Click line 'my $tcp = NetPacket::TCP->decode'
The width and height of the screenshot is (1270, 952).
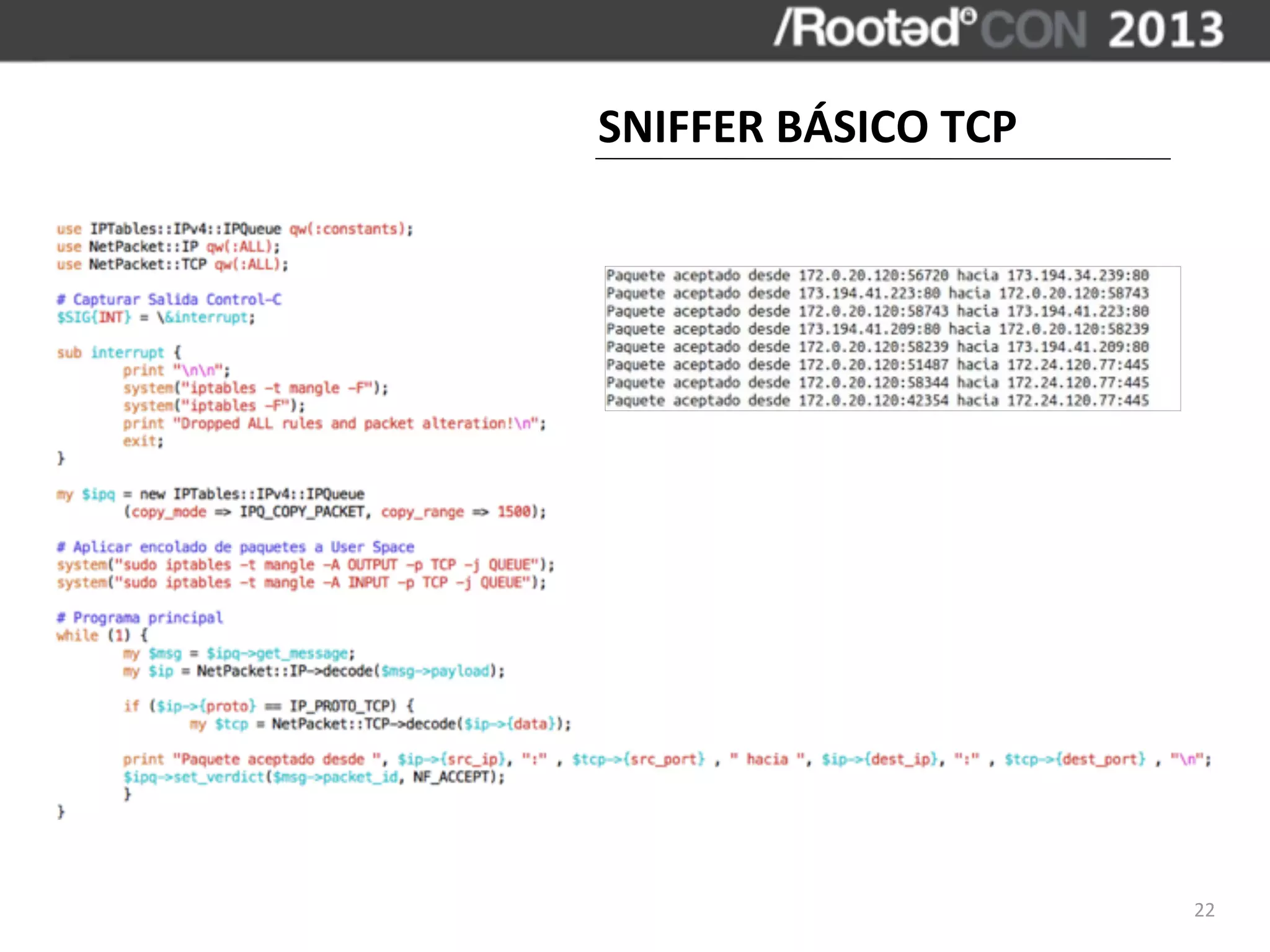[x=380, y=724]
